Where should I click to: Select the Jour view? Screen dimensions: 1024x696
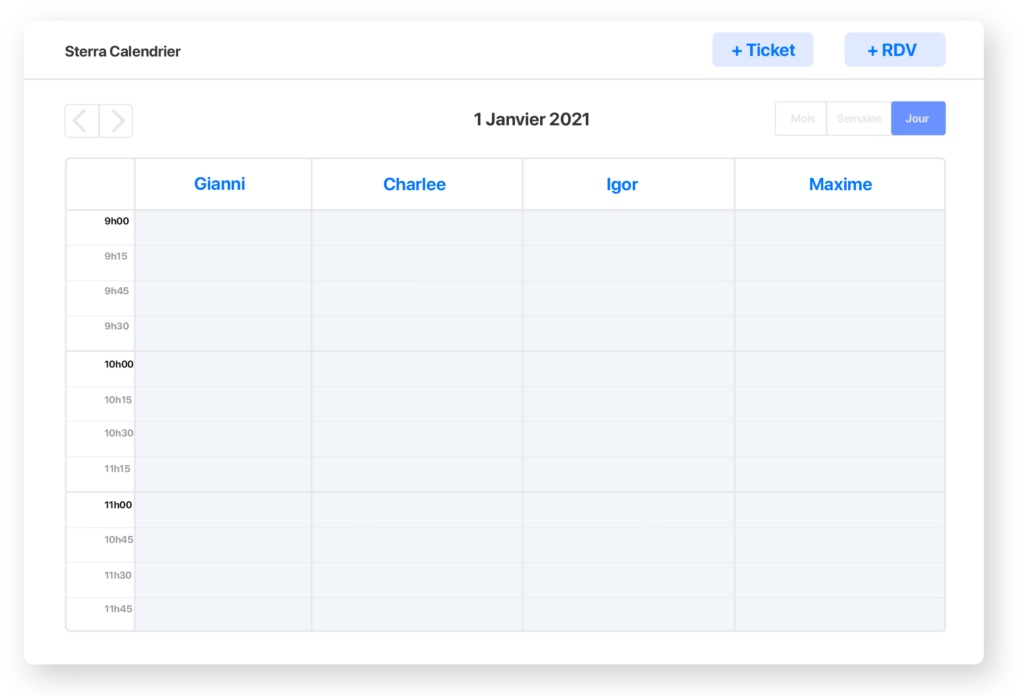[917, 119]
